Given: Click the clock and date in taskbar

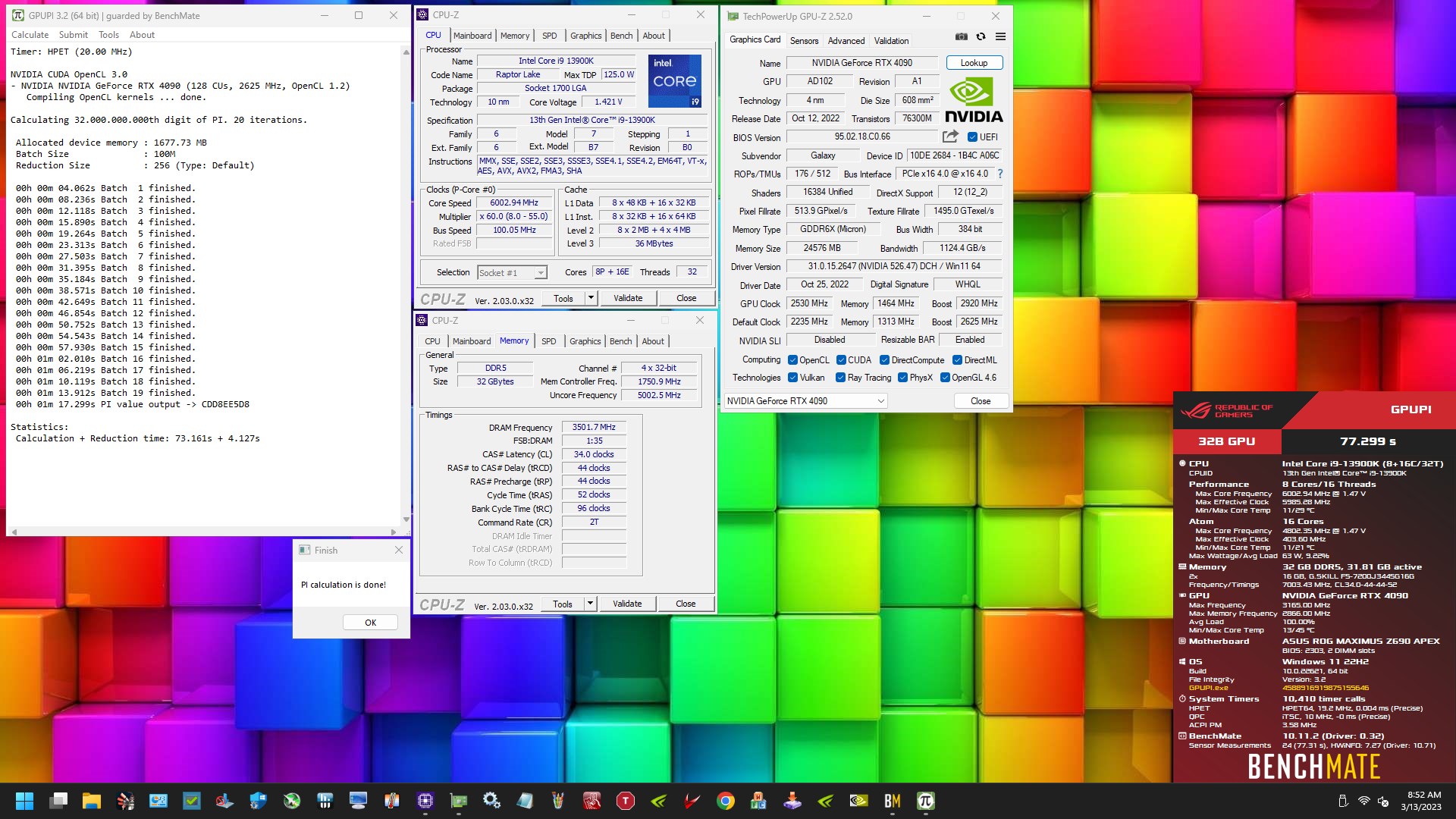Looking at the screenshot, I should click(1420, 801).
